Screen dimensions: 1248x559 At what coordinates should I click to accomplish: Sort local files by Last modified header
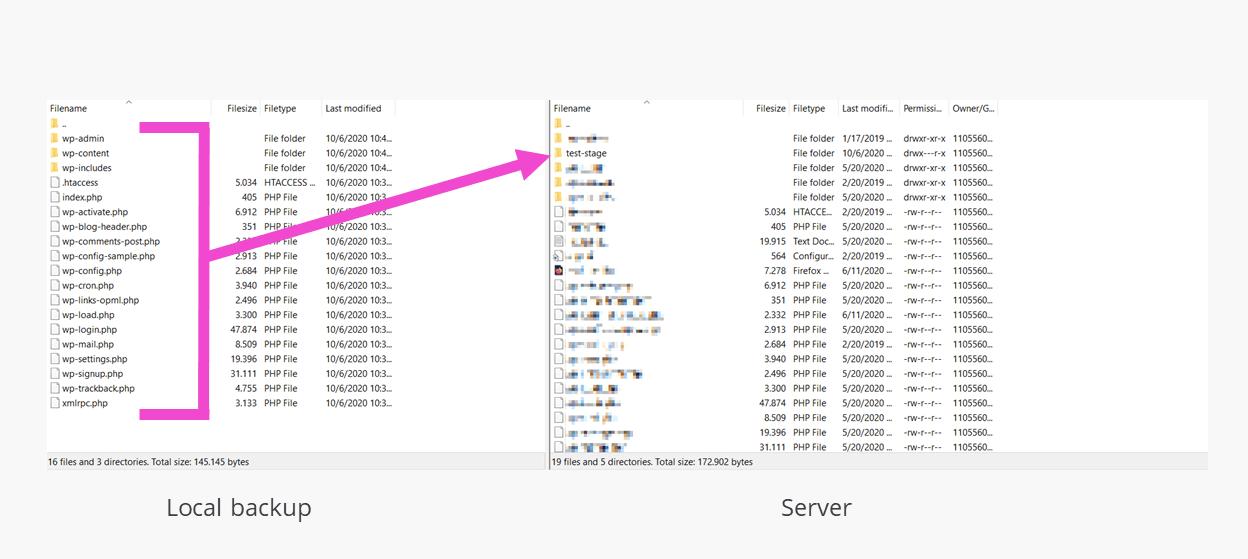tap(353, 108)
